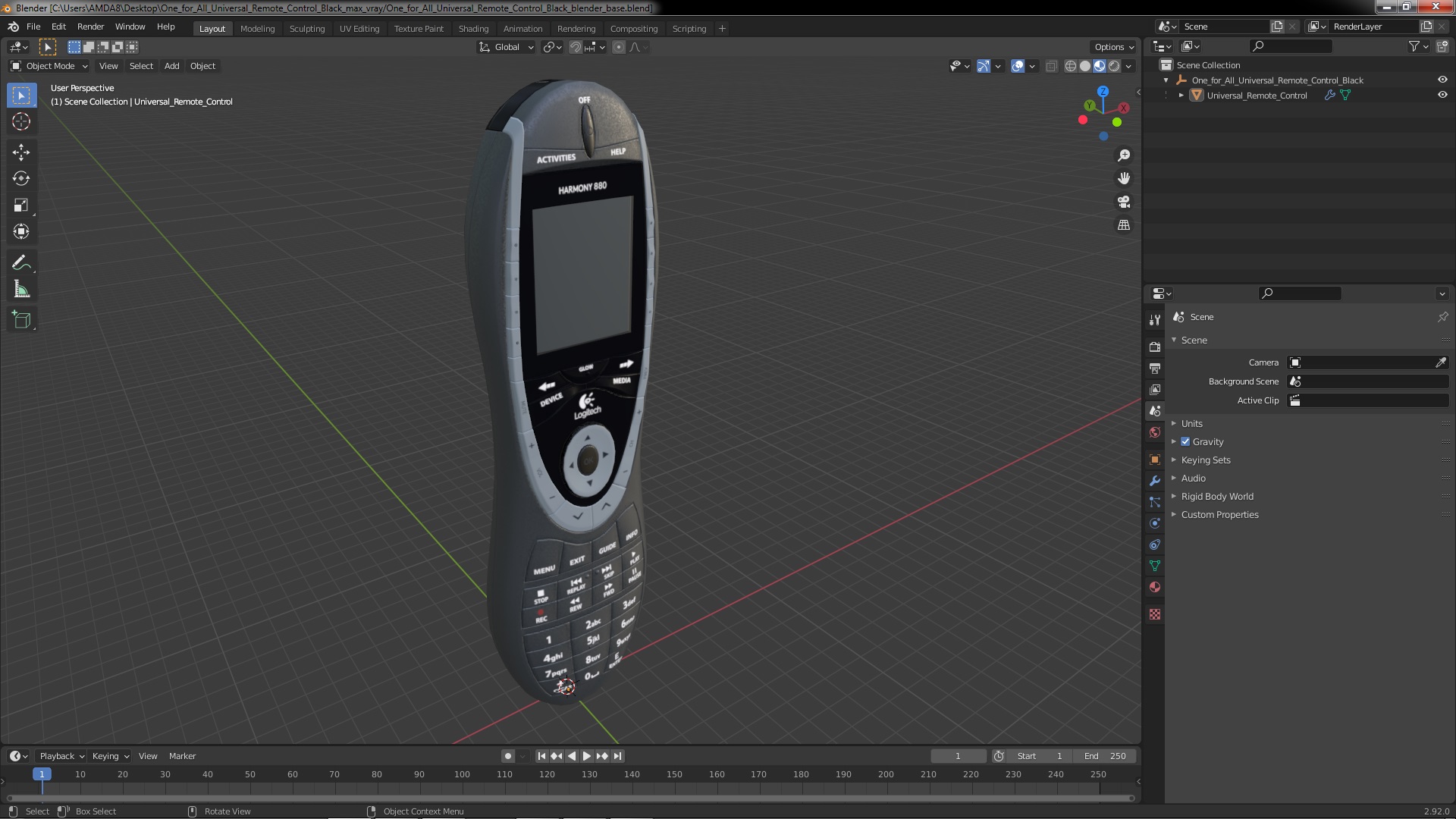The width and height of the screenshot is (1456, 819).
Task: Switch to Solid viewport shading
Action: point(1085,66)
